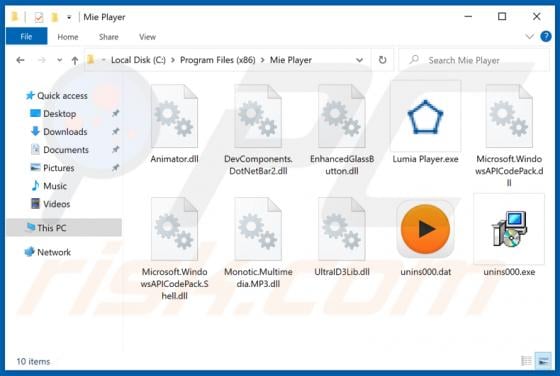Image resolution: width=560 pixels, height=376 pixels.
Task: Switch to details view layout
Action: (x=526, y=361)
